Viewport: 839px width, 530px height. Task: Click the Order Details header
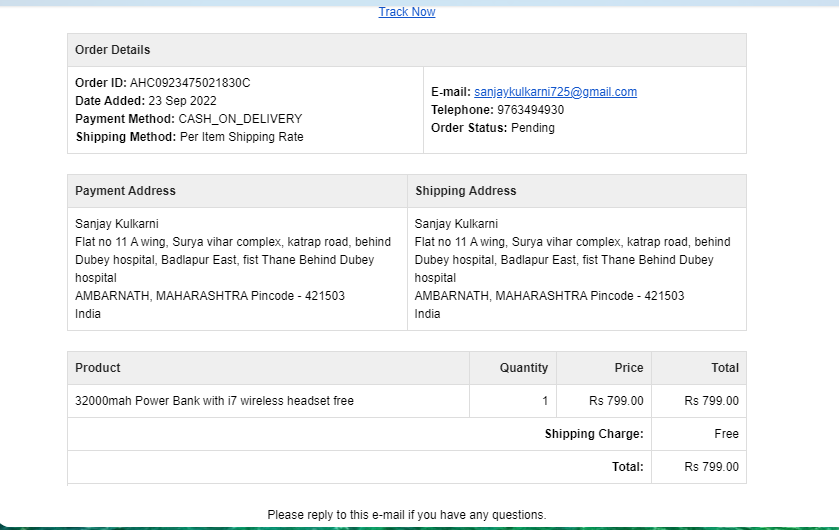(112, 50)
